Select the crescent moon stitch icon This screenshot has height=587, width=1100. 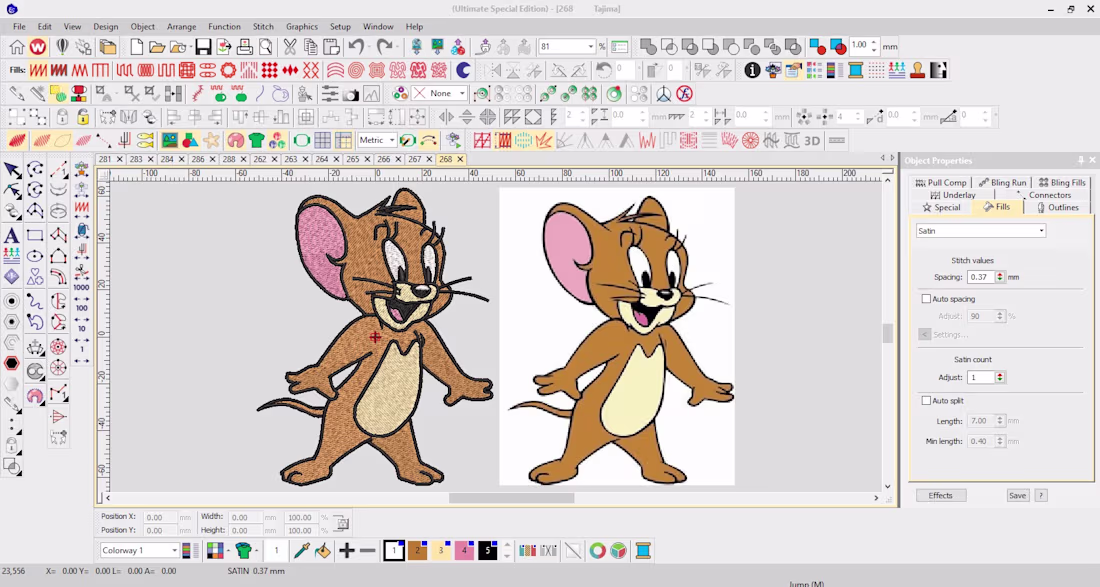point(463,70)
